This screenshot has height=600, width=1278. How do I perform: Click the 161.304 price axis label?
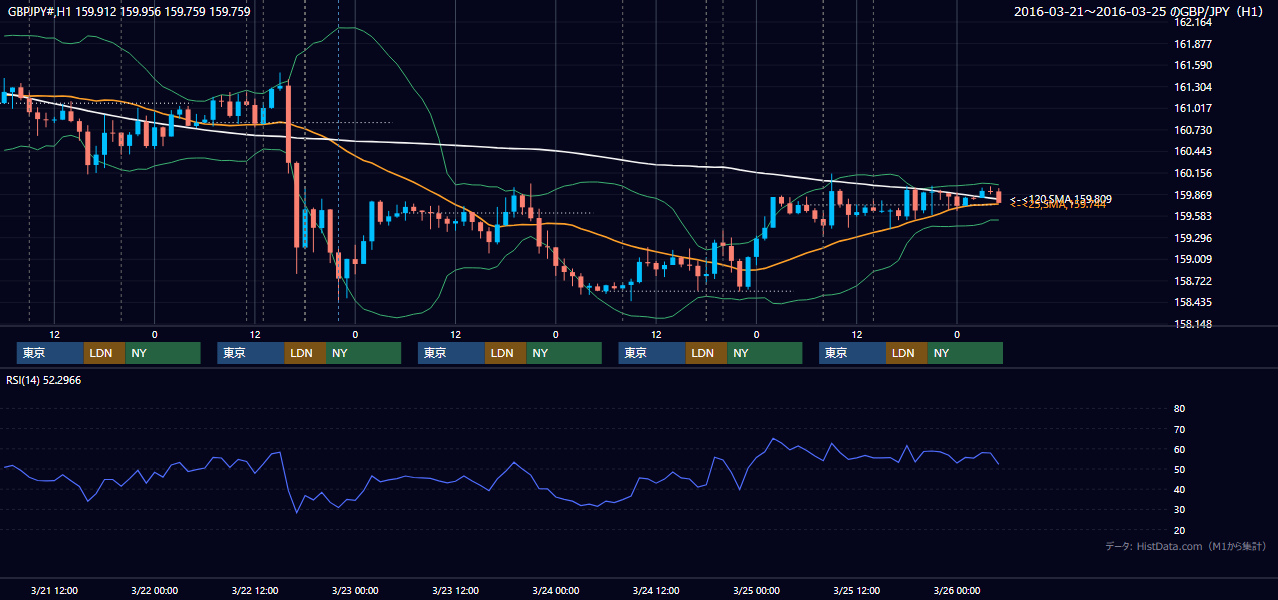click(x=1193, y=87)
